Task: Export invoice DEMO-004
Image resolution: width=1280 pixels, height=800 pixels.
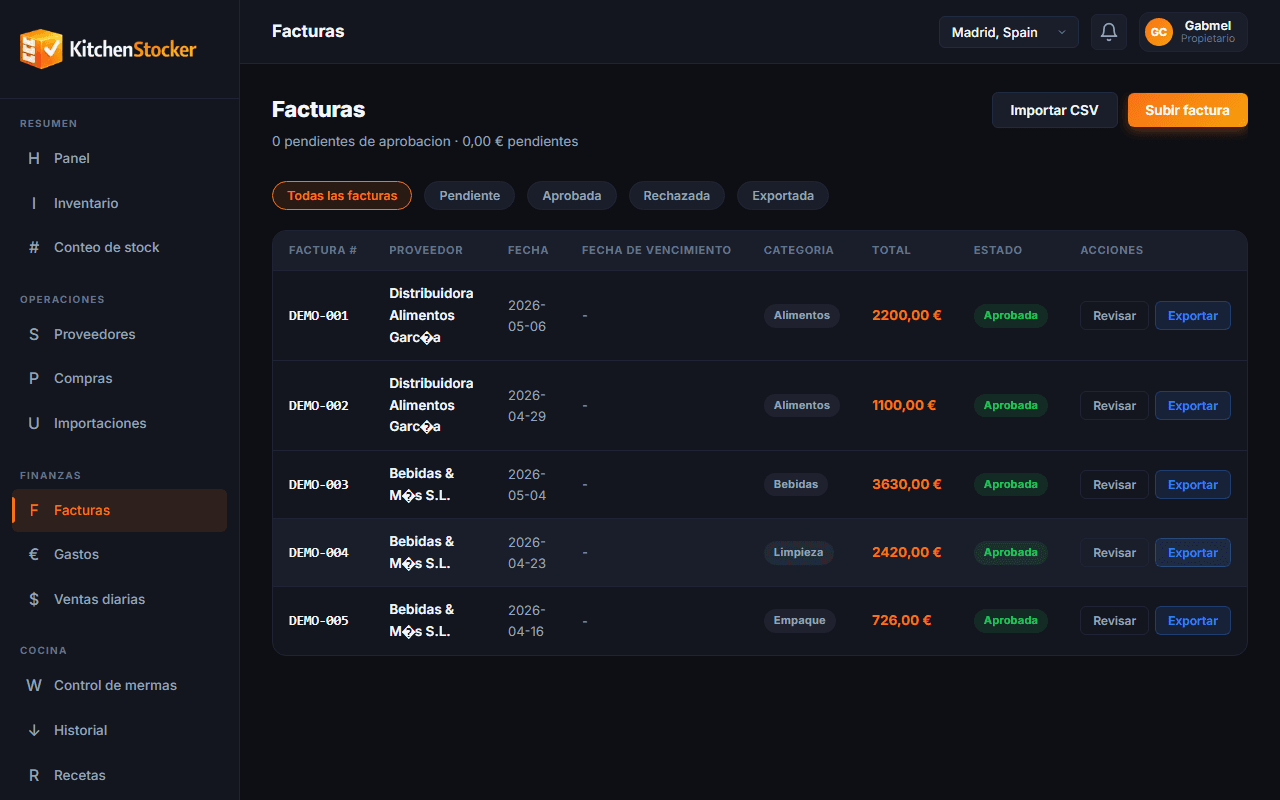Action: click(x=1193, y=553)
